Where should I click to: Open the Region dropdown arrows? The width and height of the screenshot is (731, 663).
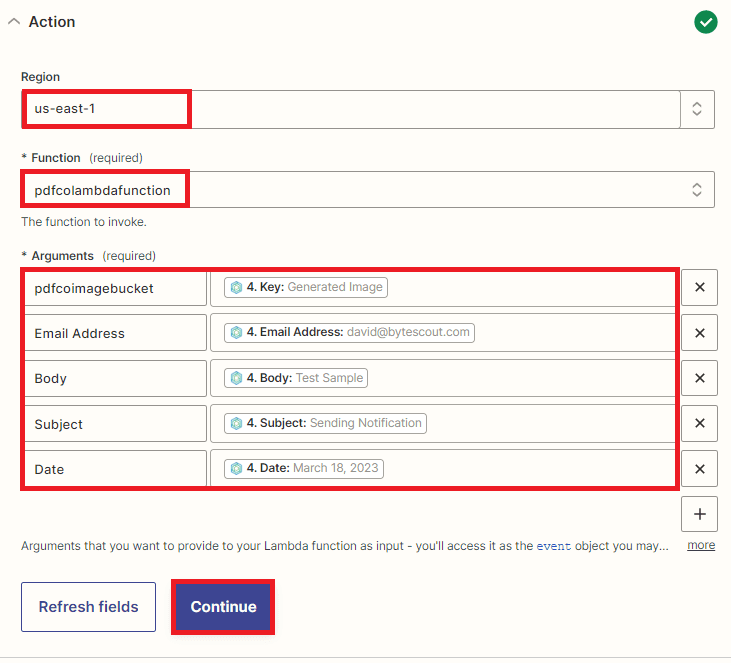697,109
